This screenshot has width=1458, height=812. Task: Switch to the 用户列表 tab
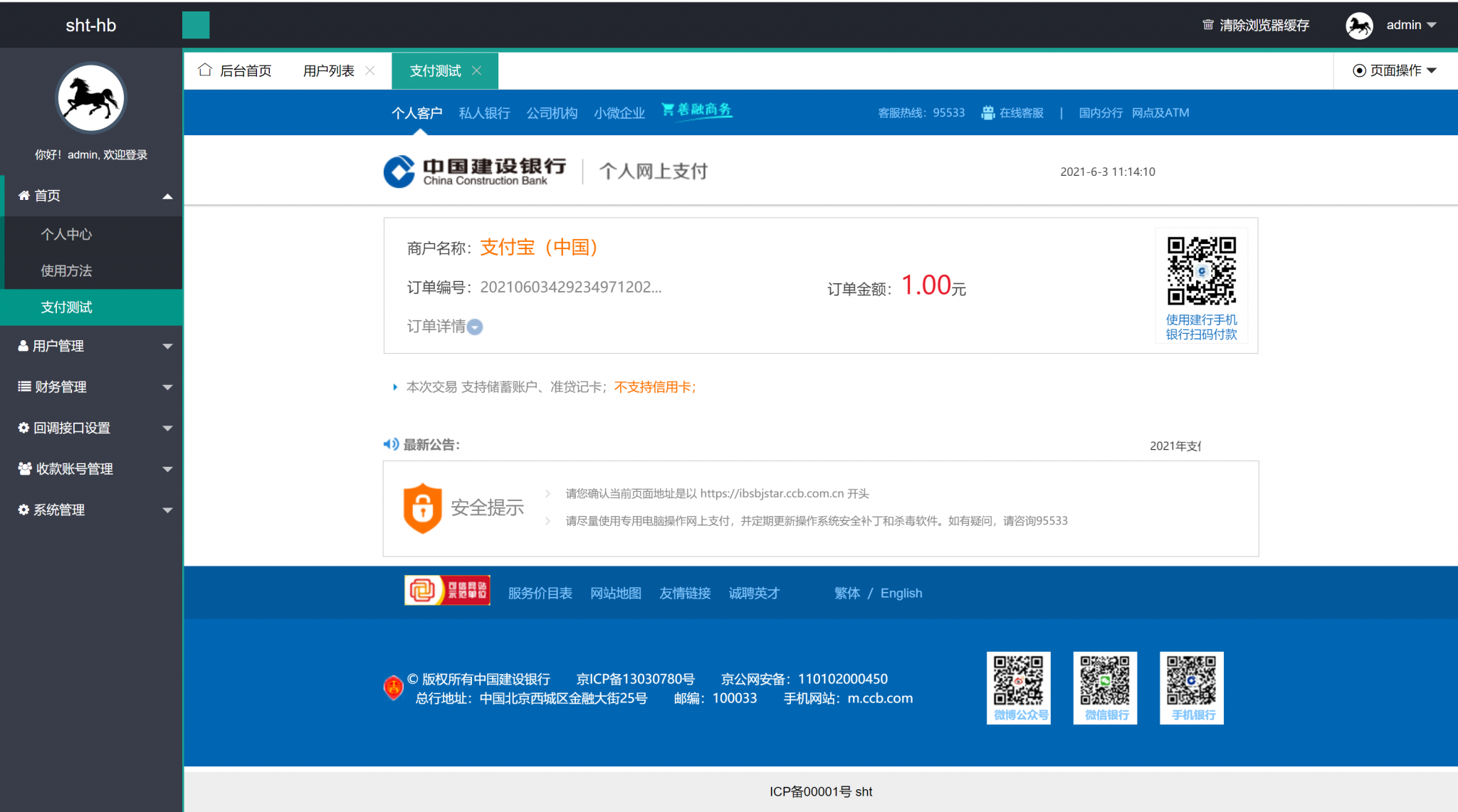(328, 70)
